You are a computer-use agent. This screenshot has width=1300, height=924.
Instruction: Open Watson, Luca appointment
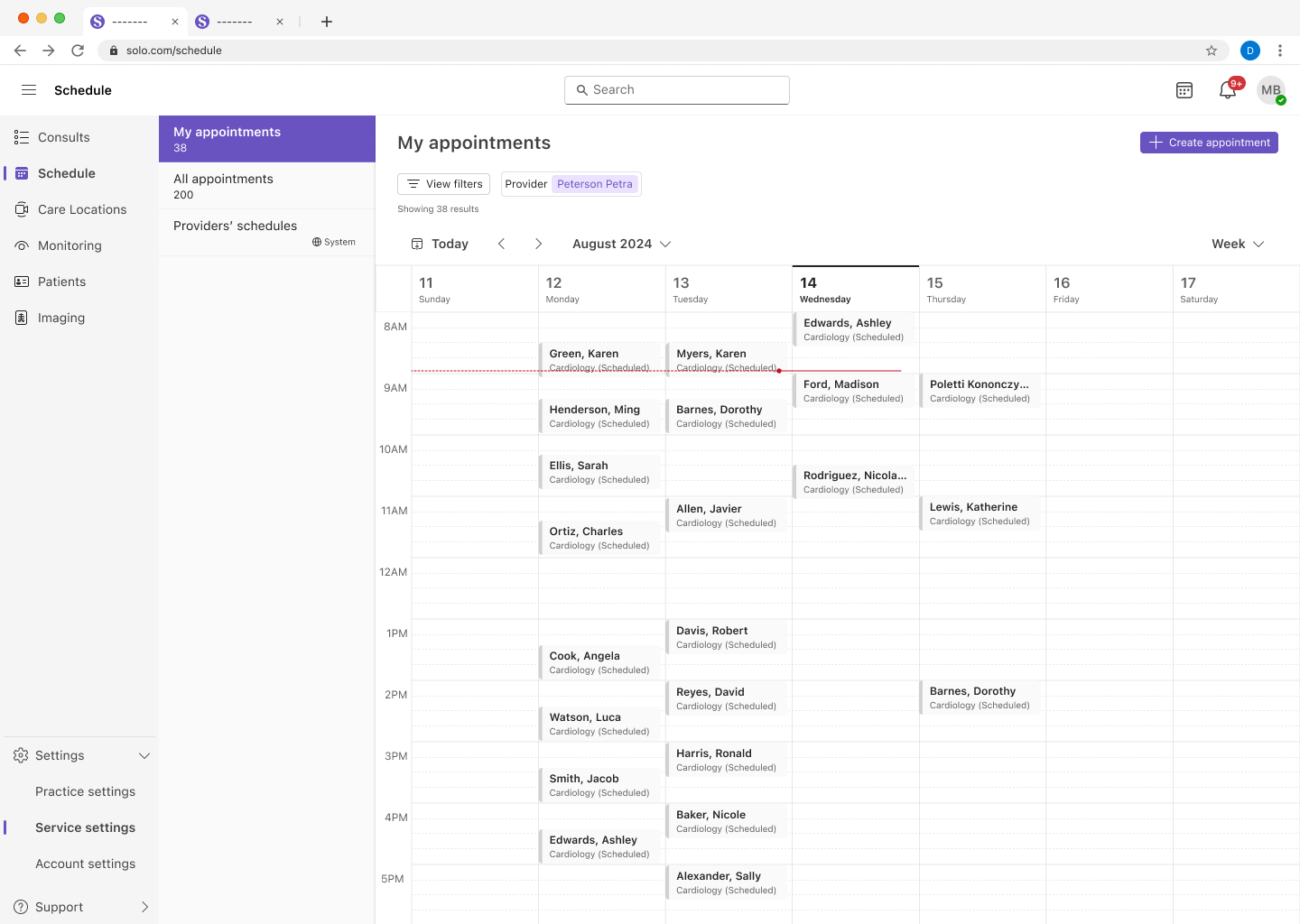coord(599,722)
